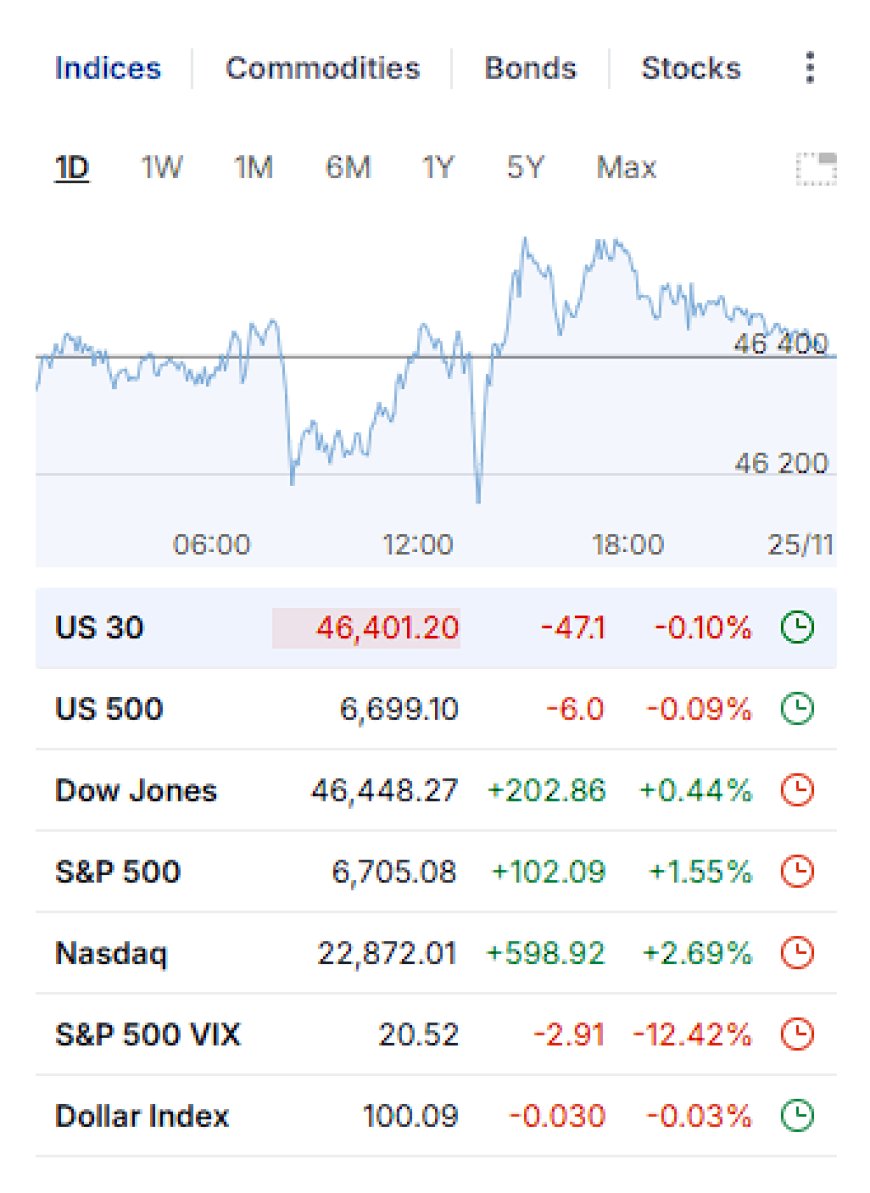Open the three-dot more options menu
Screen dimensions: 870x1193
(x=810, y=68)
